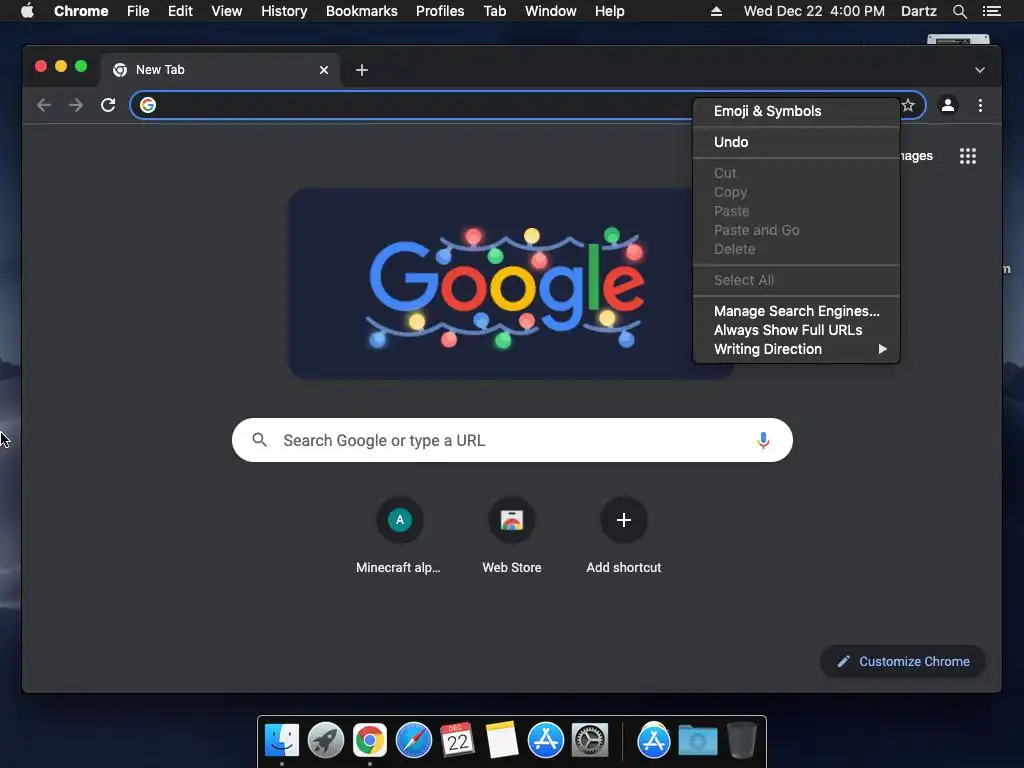Open the Google apps grid

pyautogui.click(x=968, y=156)
